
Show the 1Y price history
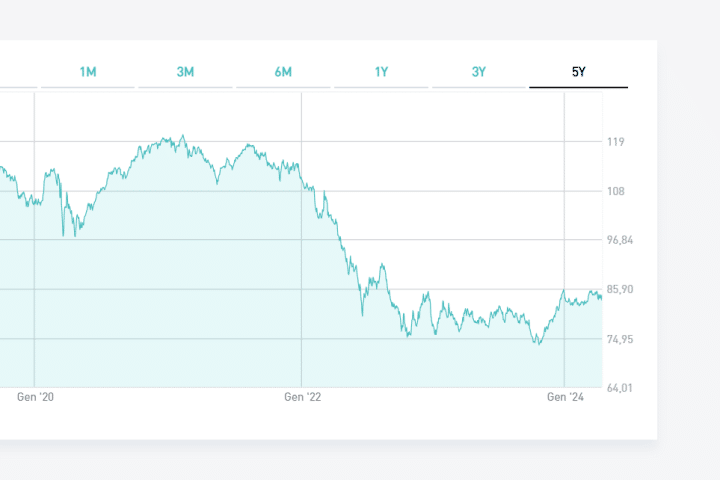pos(381,72)
